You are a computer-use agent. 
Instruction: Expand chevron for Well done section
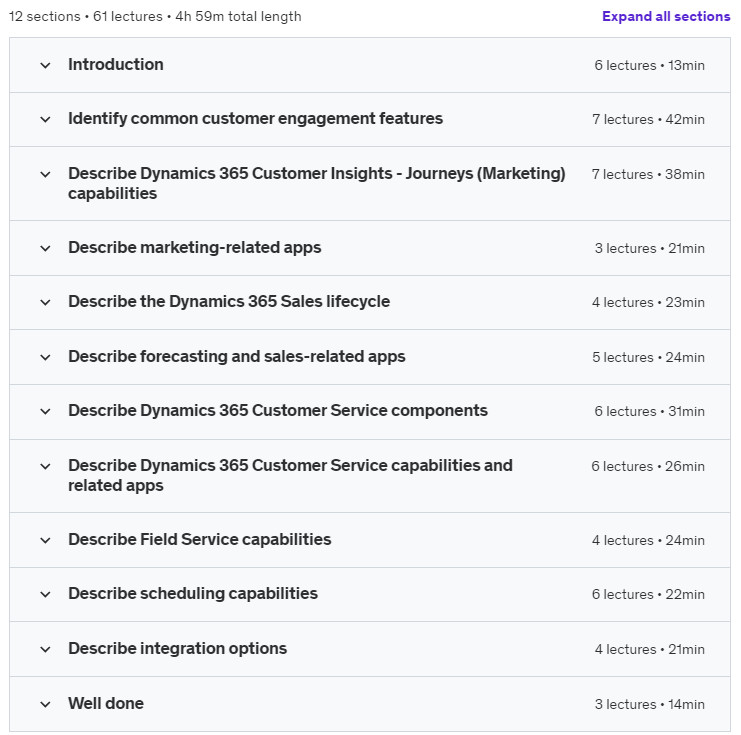coord(45,704)
